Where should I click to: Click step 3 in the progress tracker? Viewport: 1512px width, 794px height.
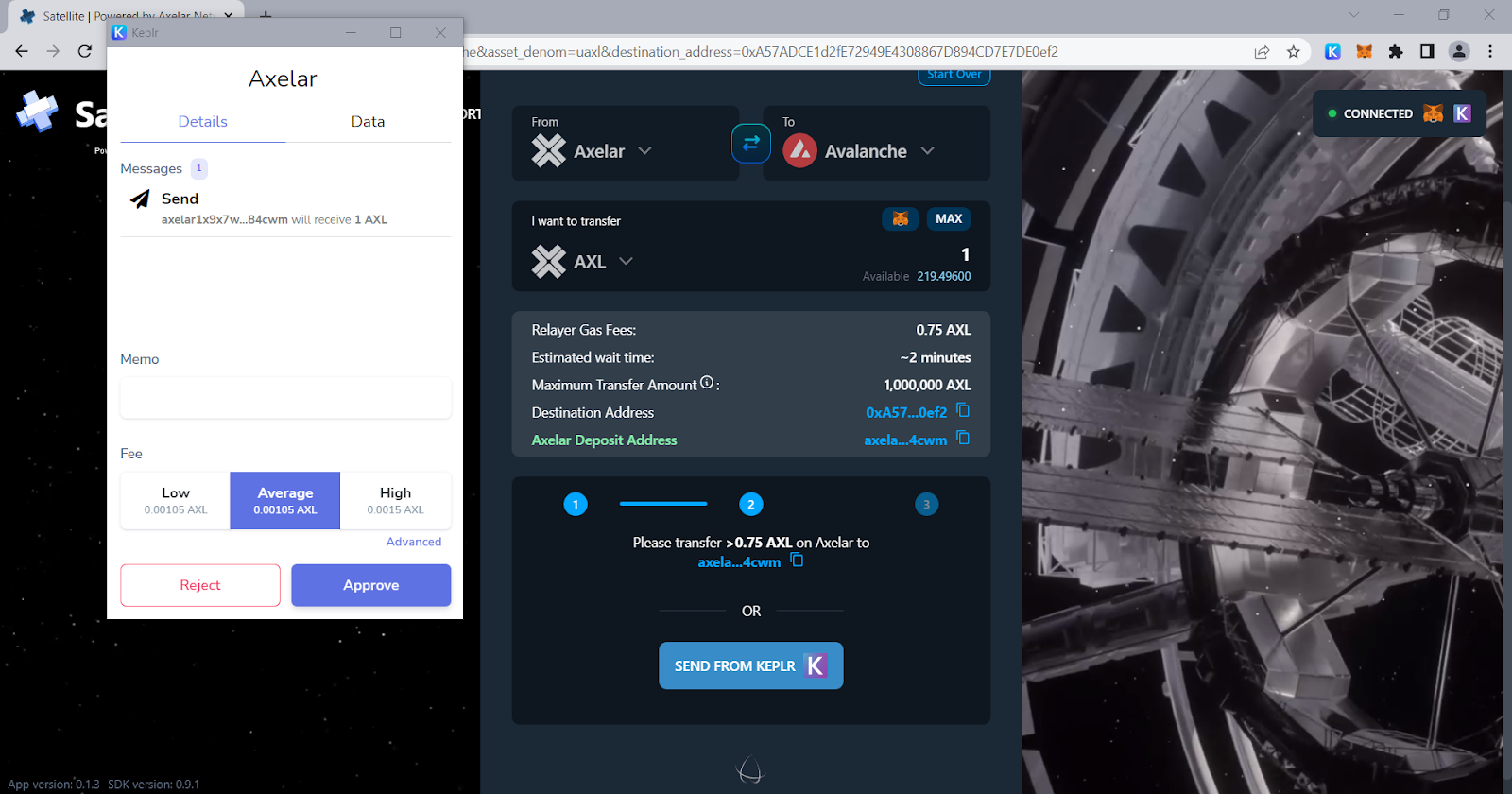pyautogui.click(x=926, y=505)
